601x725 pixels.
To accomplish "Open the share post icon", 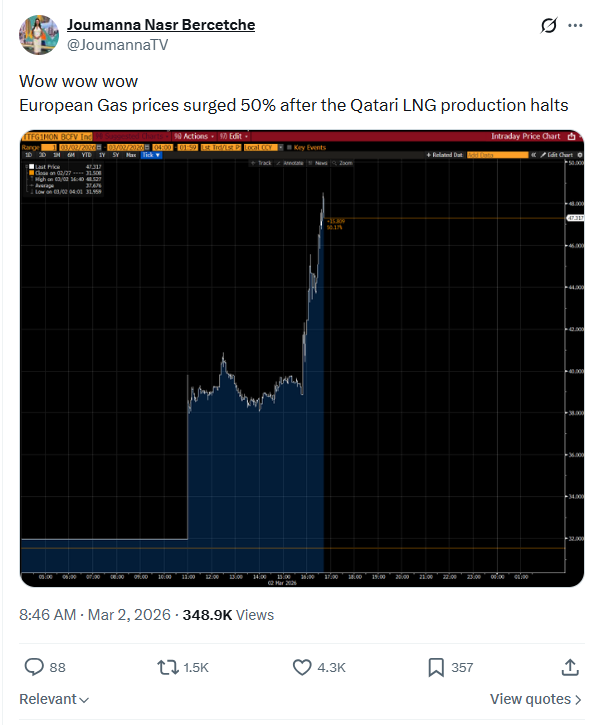I will 570,667.
